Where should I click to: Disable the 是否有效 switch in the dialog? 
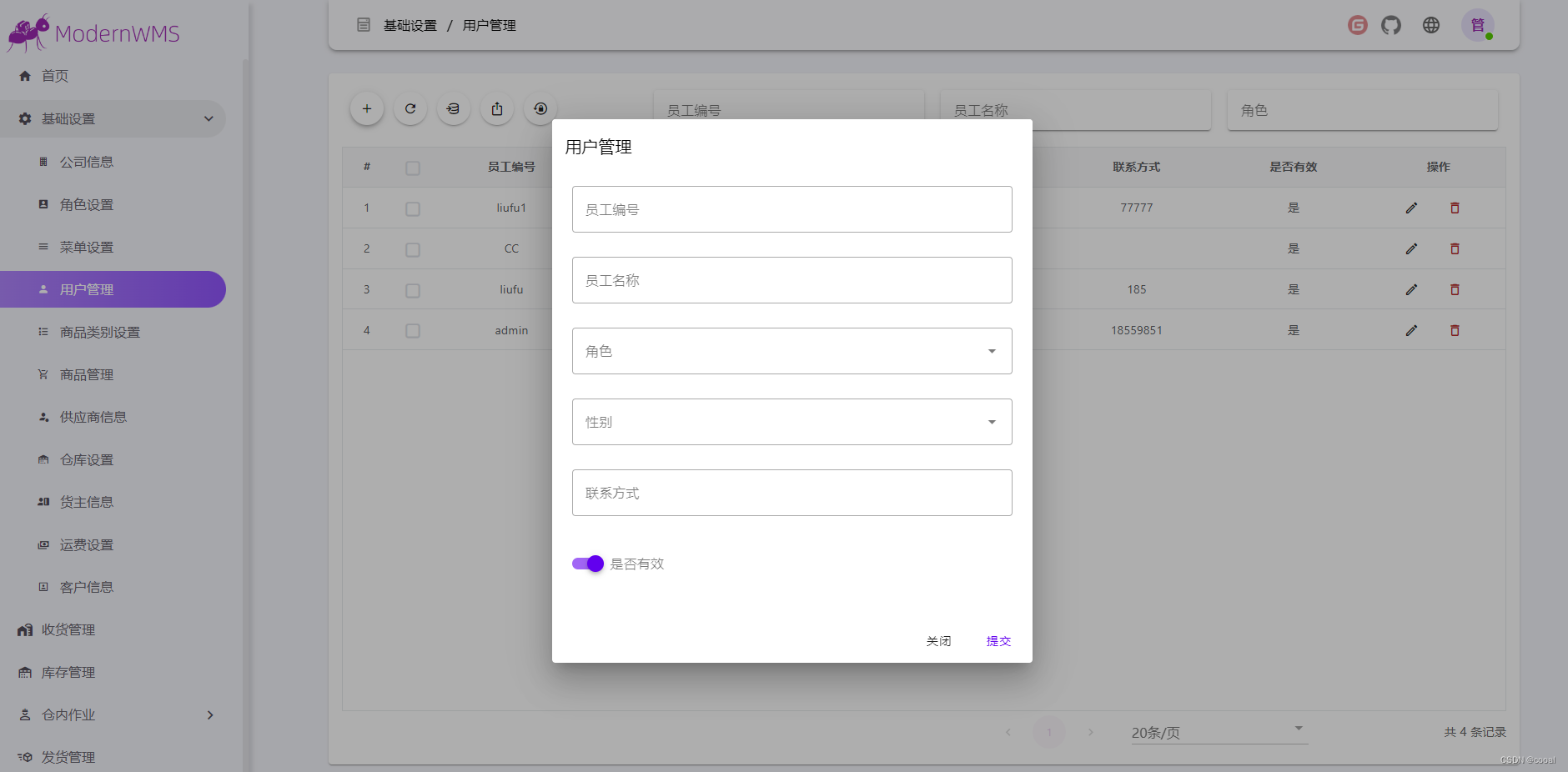pyautogui.click(x=587, y=564)
